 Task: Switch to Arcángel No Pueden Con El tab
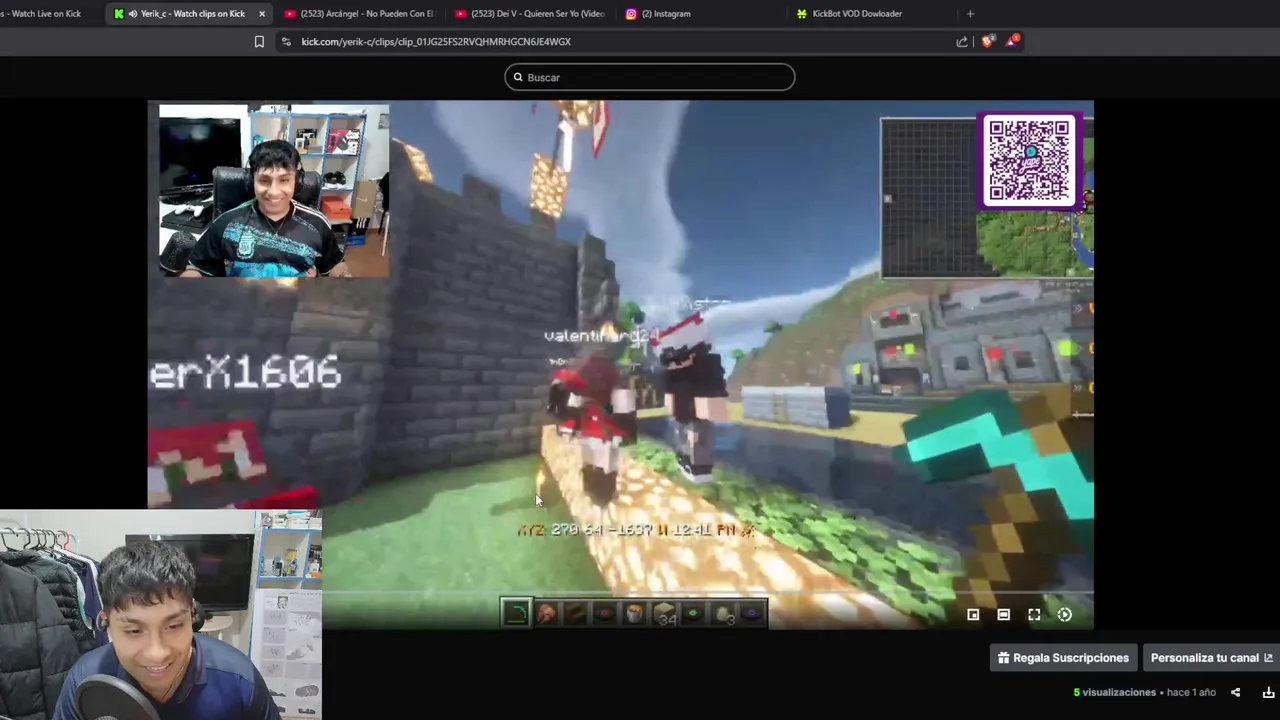[x=358, y=14]
